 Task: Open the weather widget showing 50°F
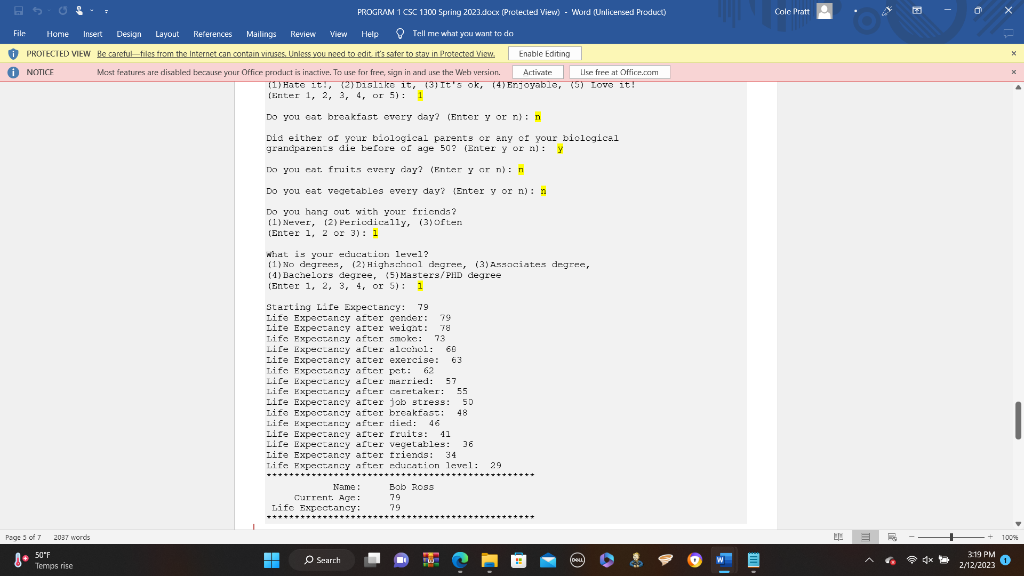(44, 560)
